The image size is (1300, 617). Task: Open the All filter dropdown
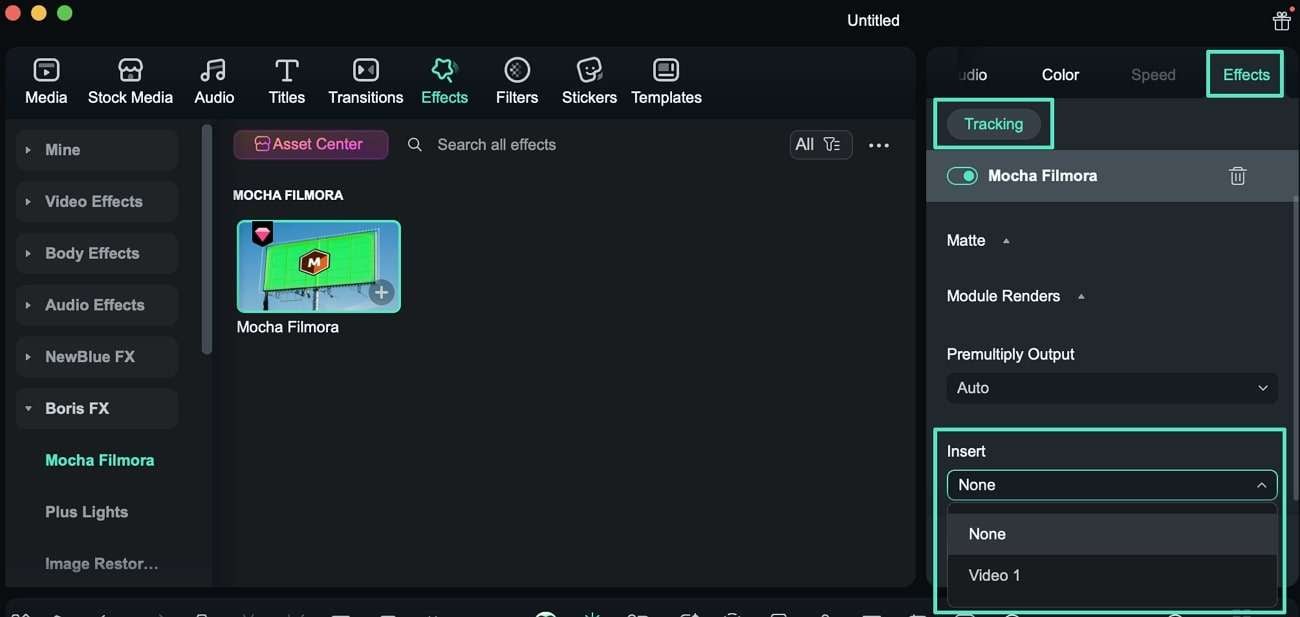pyautogui.click(x=821, y=145)
